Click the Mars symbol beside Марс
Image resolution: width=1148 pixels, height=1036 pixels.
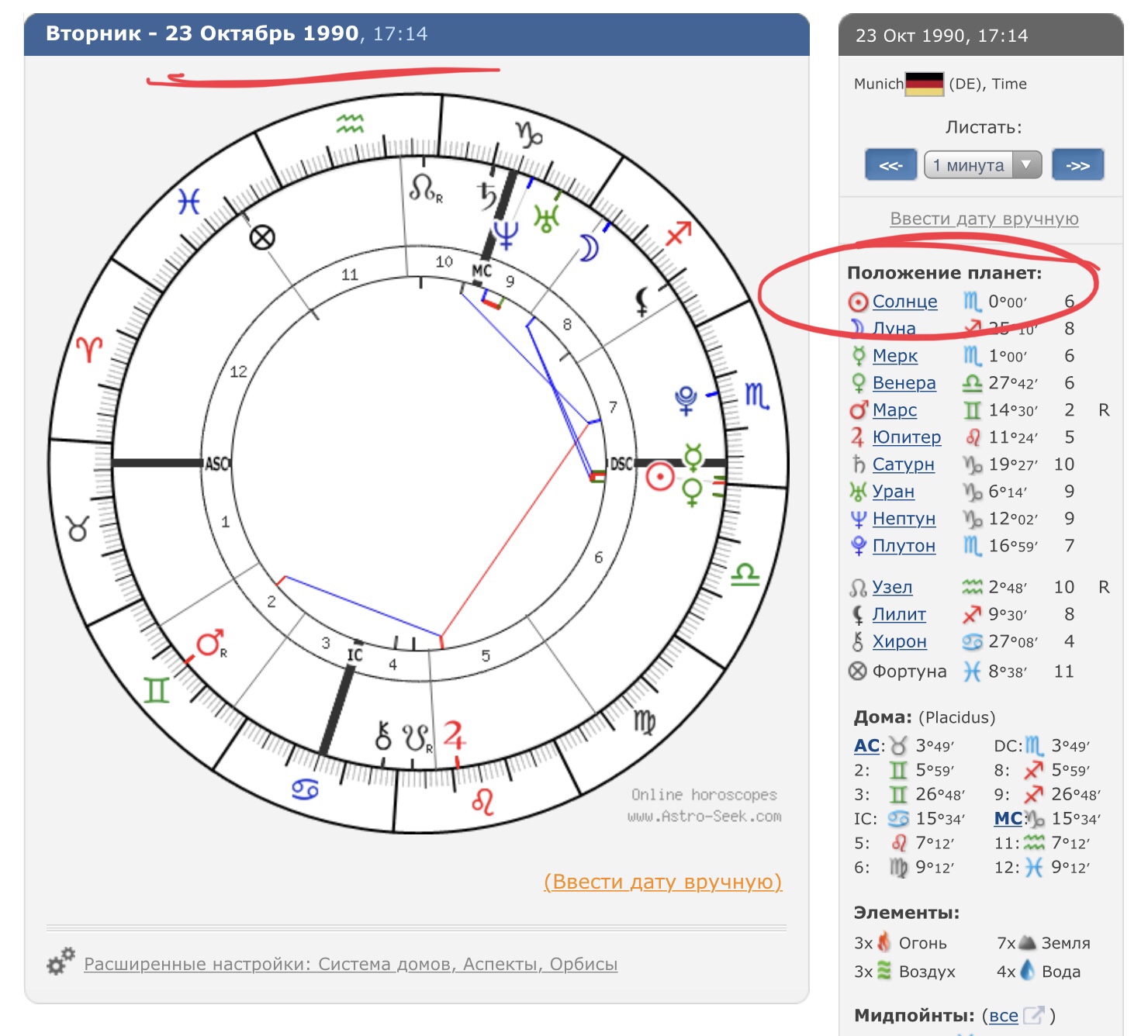[858, 409]
